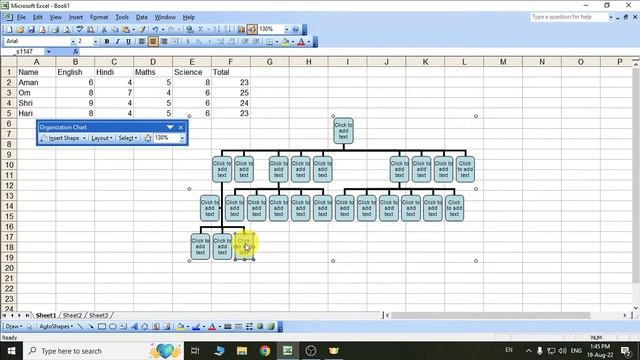640x360 pixels.
Task: Toggle Align Right
Action: coord(164,41)
